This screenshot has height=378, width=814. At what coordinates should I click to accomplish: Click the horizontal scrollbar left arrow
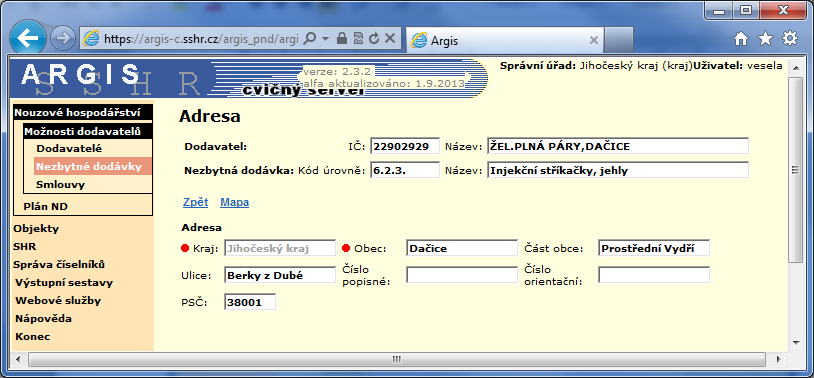[x=18, y=359]
